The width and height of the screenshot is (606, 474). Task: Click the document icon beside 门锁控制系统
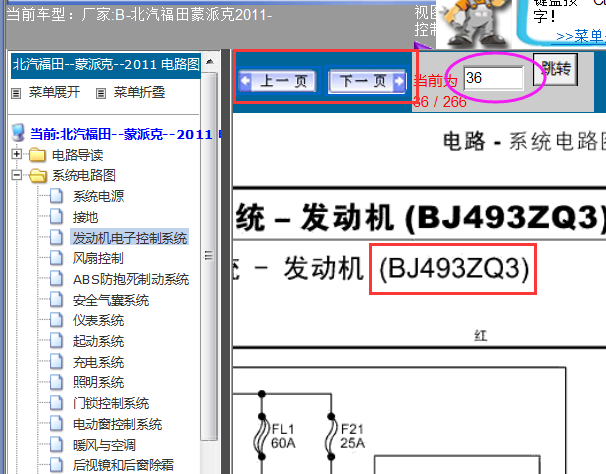[56, 403]
